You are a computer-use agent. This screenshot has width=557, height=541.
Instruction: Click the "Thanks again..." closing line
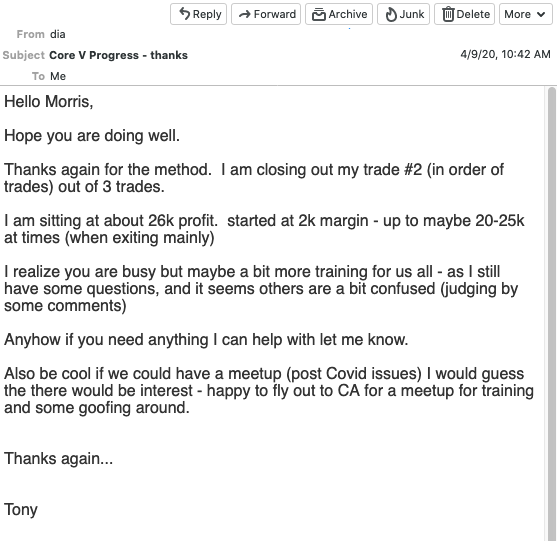(x=59, y=459)
